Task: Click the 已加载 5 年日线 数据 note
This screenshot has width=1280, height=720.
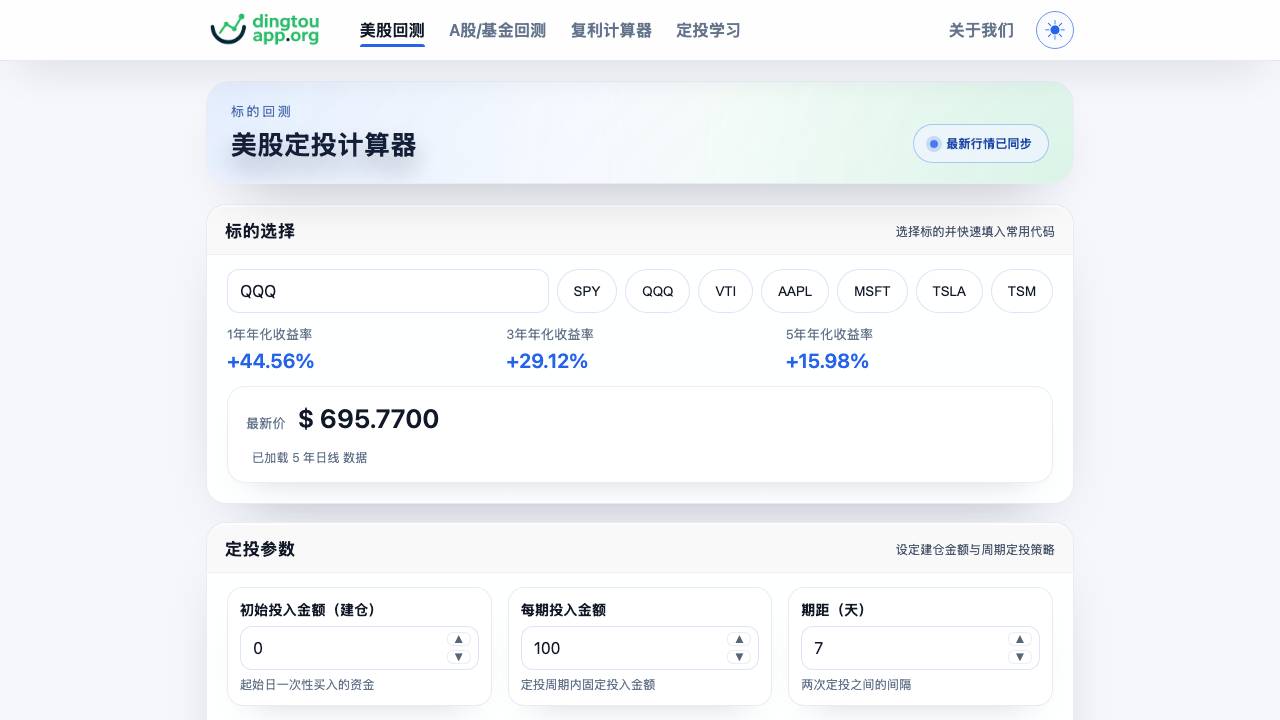Action: click(x=310, y=457)
